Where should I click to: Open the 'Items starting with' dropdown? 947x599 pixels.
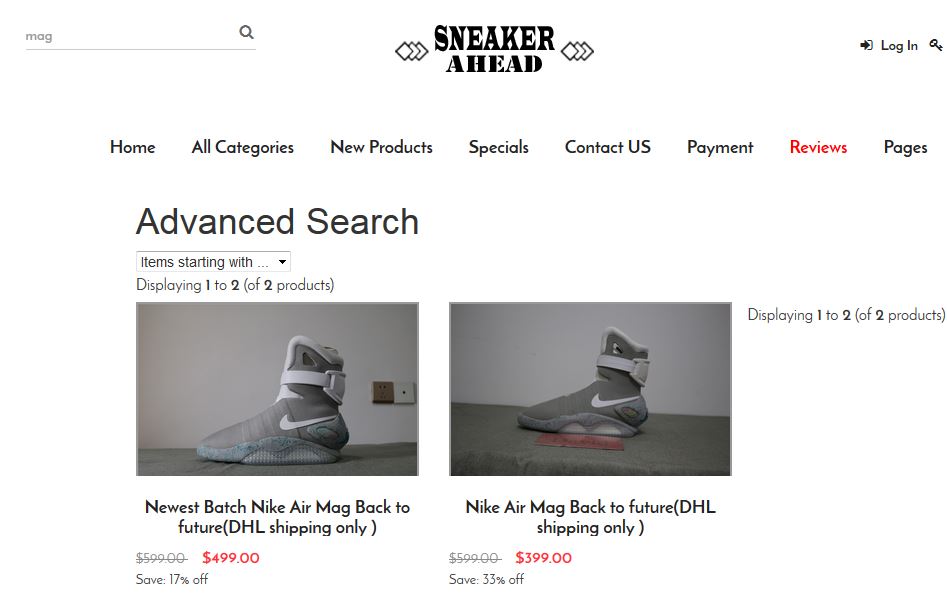pyautogui.click(x=213, y=262)
